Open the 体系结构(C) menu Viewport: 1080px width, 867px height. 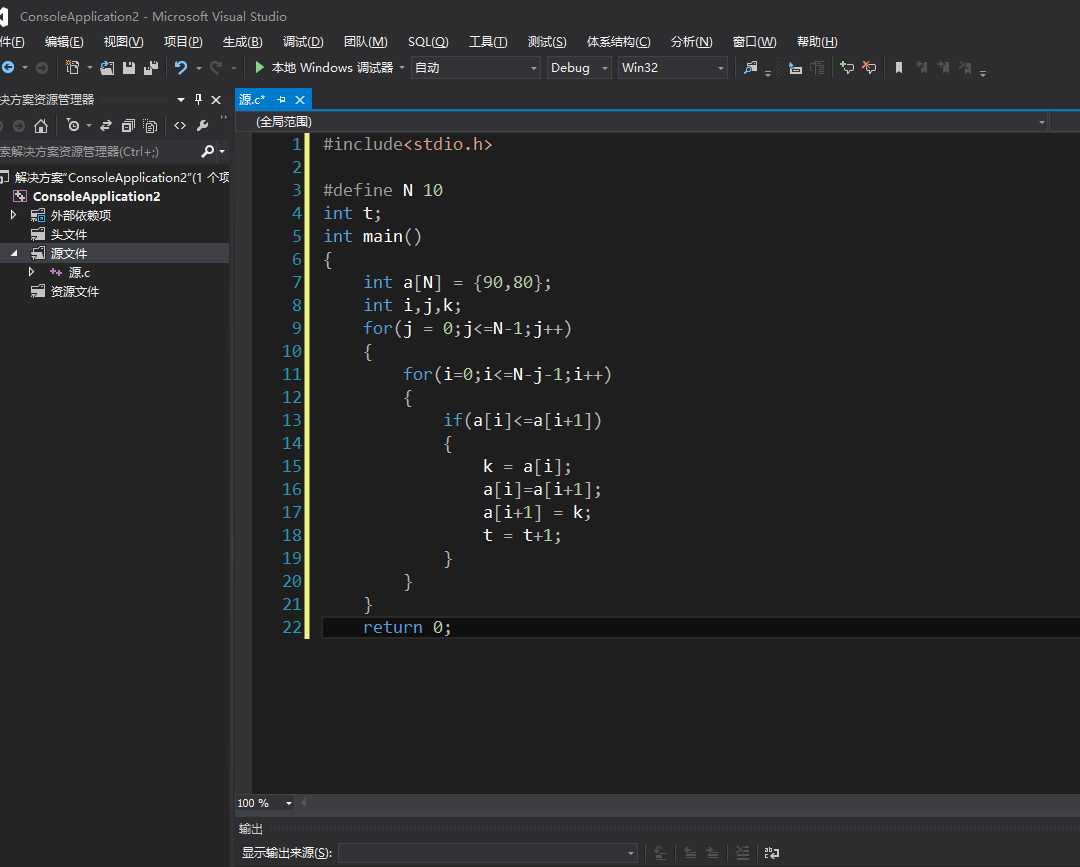[619, 42]
